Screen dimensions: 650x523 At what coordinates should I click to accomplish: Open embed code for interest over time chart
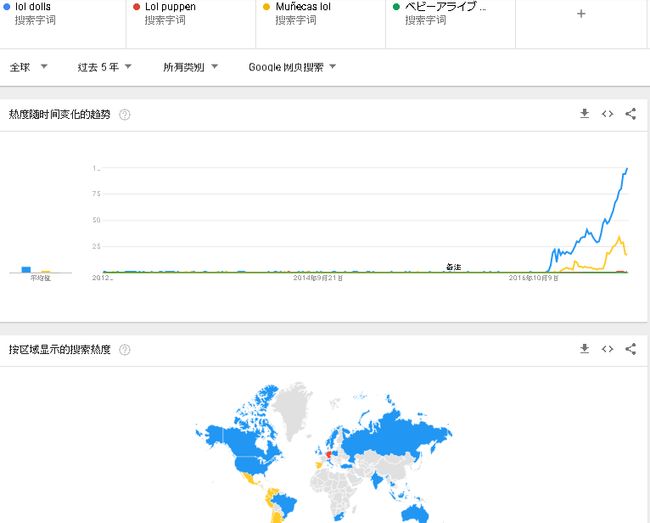point(607,114)
